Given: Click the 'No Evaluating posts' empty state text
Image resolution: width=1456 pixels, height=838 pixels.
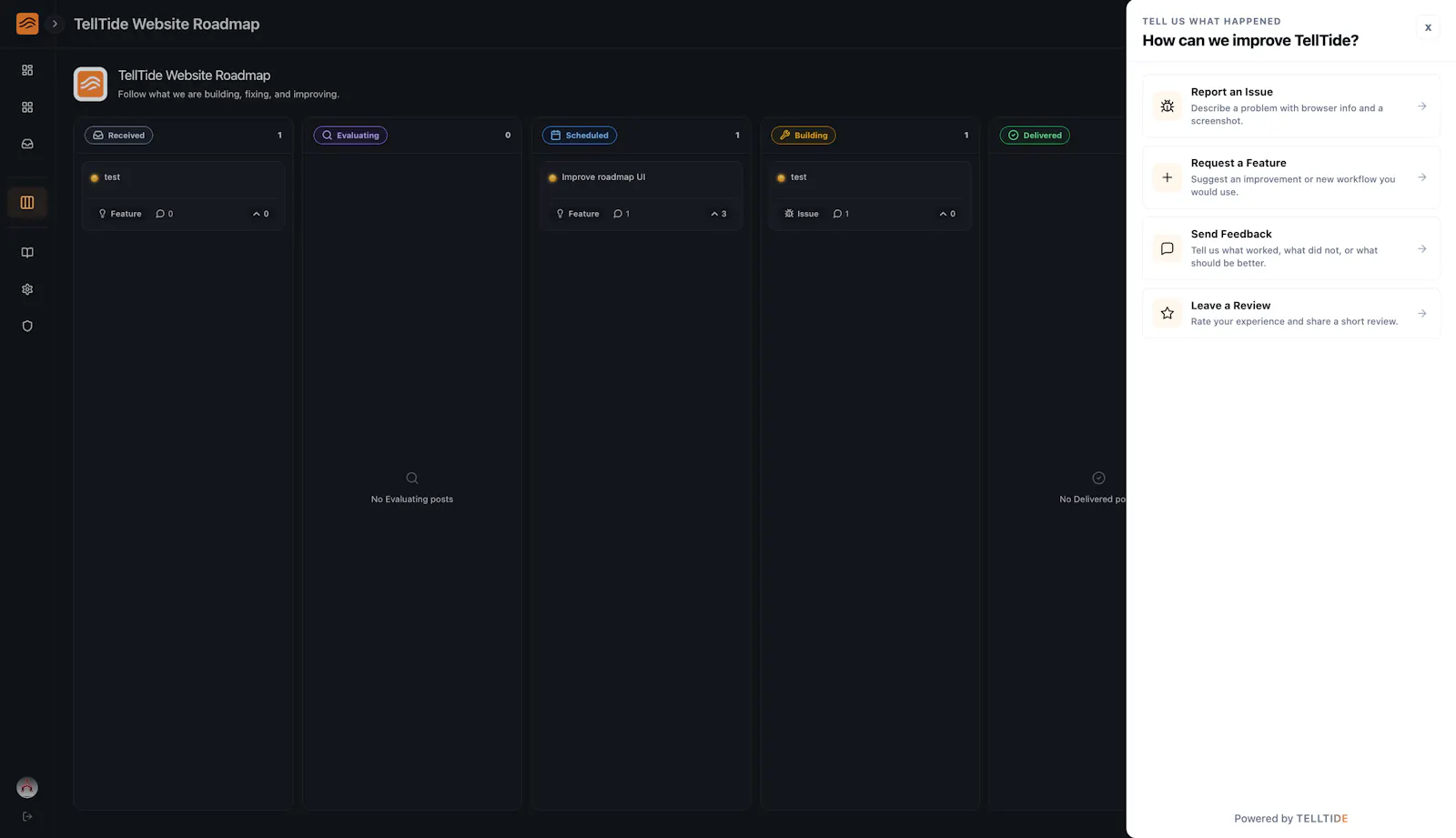Looking at the screenshot, I should click(x=412, y=499).
